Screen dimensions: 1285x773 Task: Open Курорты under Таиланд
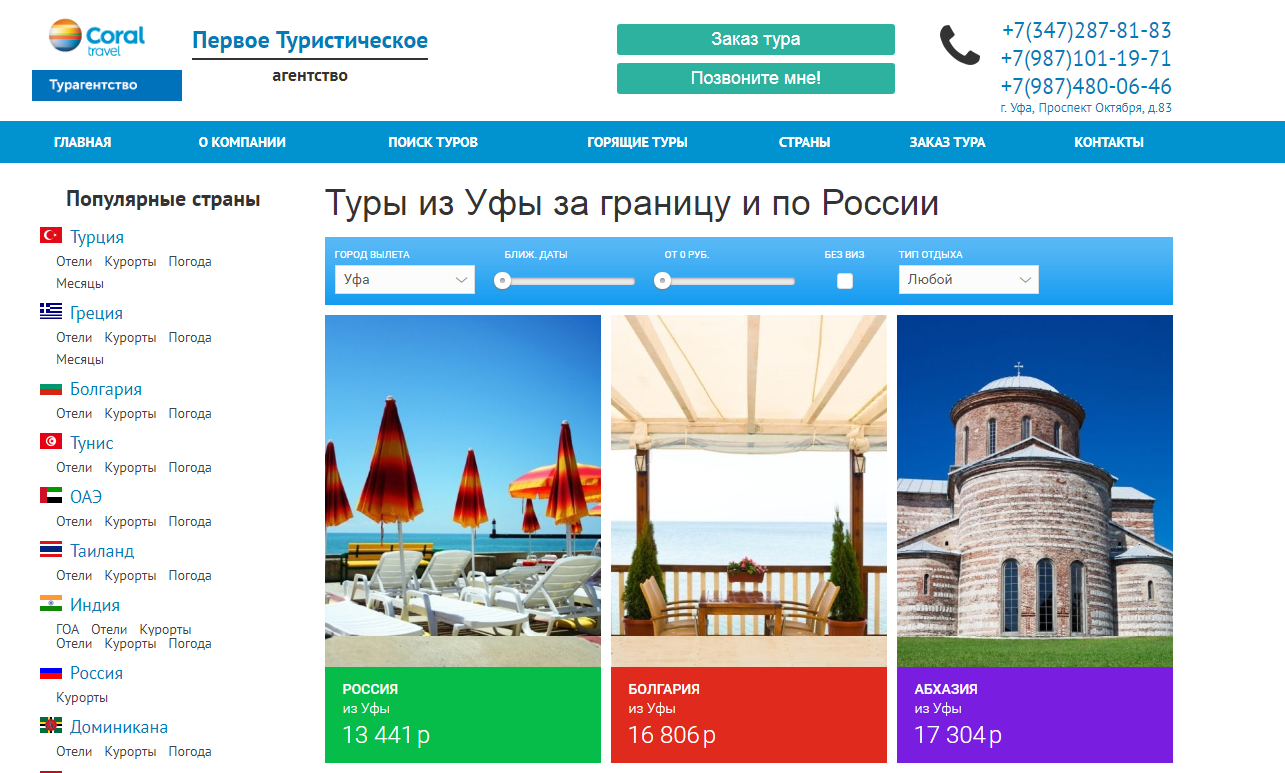coord(130,575)
